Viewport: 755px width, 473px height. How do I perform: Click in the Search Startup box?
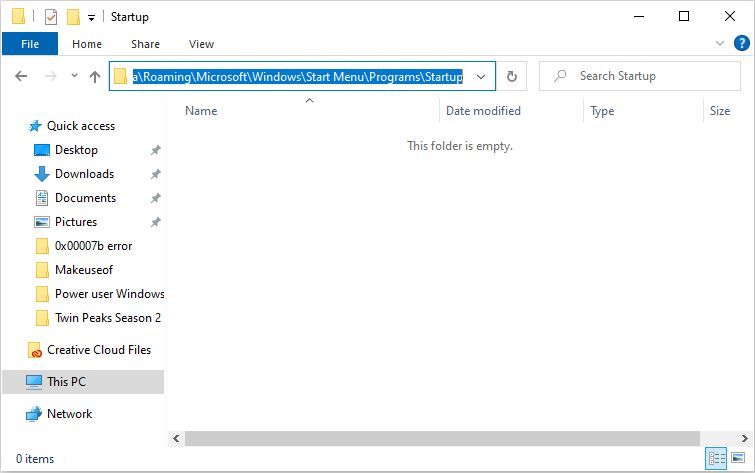(650, 76)
